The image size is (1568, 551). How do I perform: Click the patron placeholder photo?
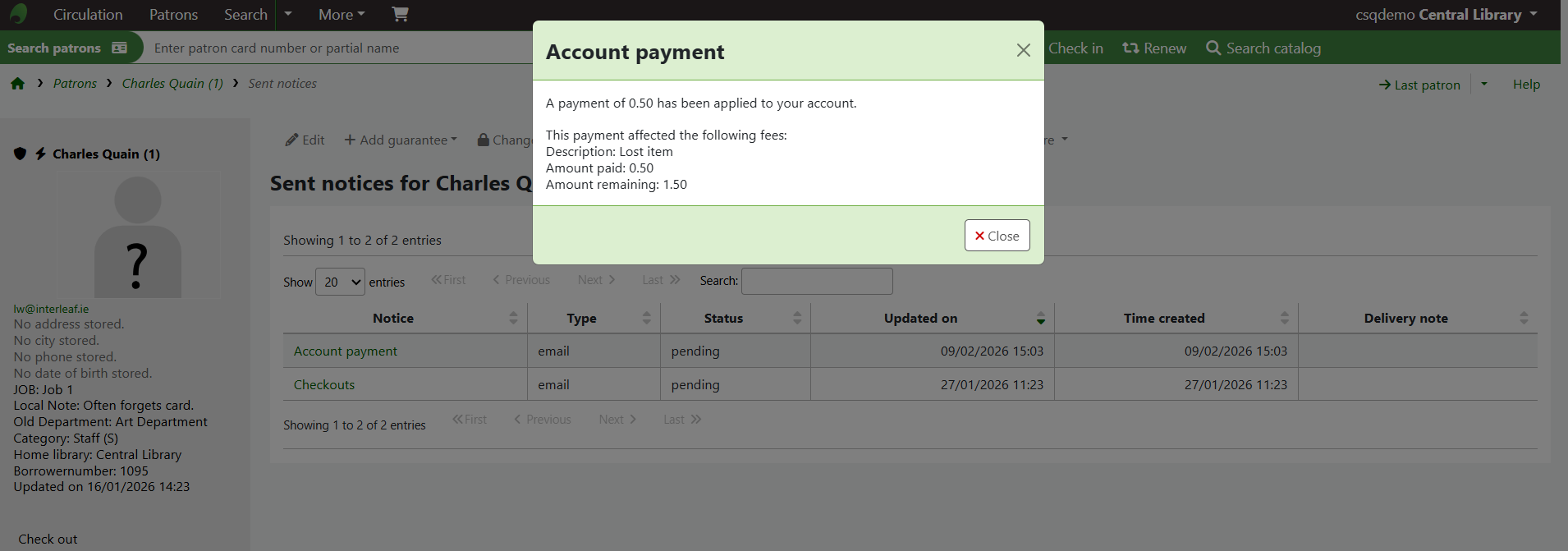[x=138, y=236]
